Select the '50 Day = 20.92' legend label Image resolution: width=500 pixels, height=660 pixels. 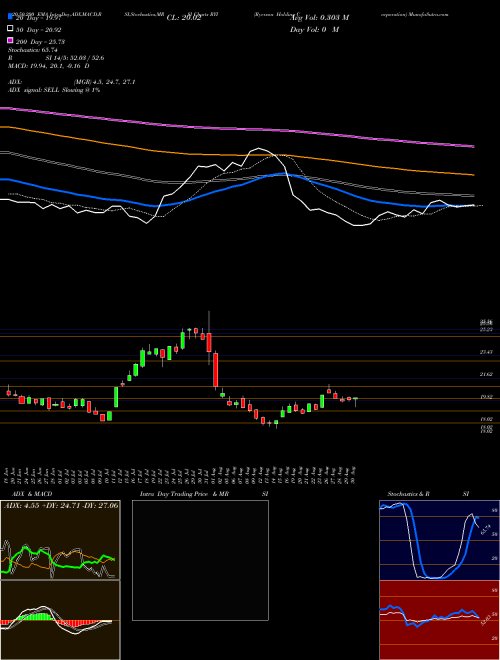(40, 30)
